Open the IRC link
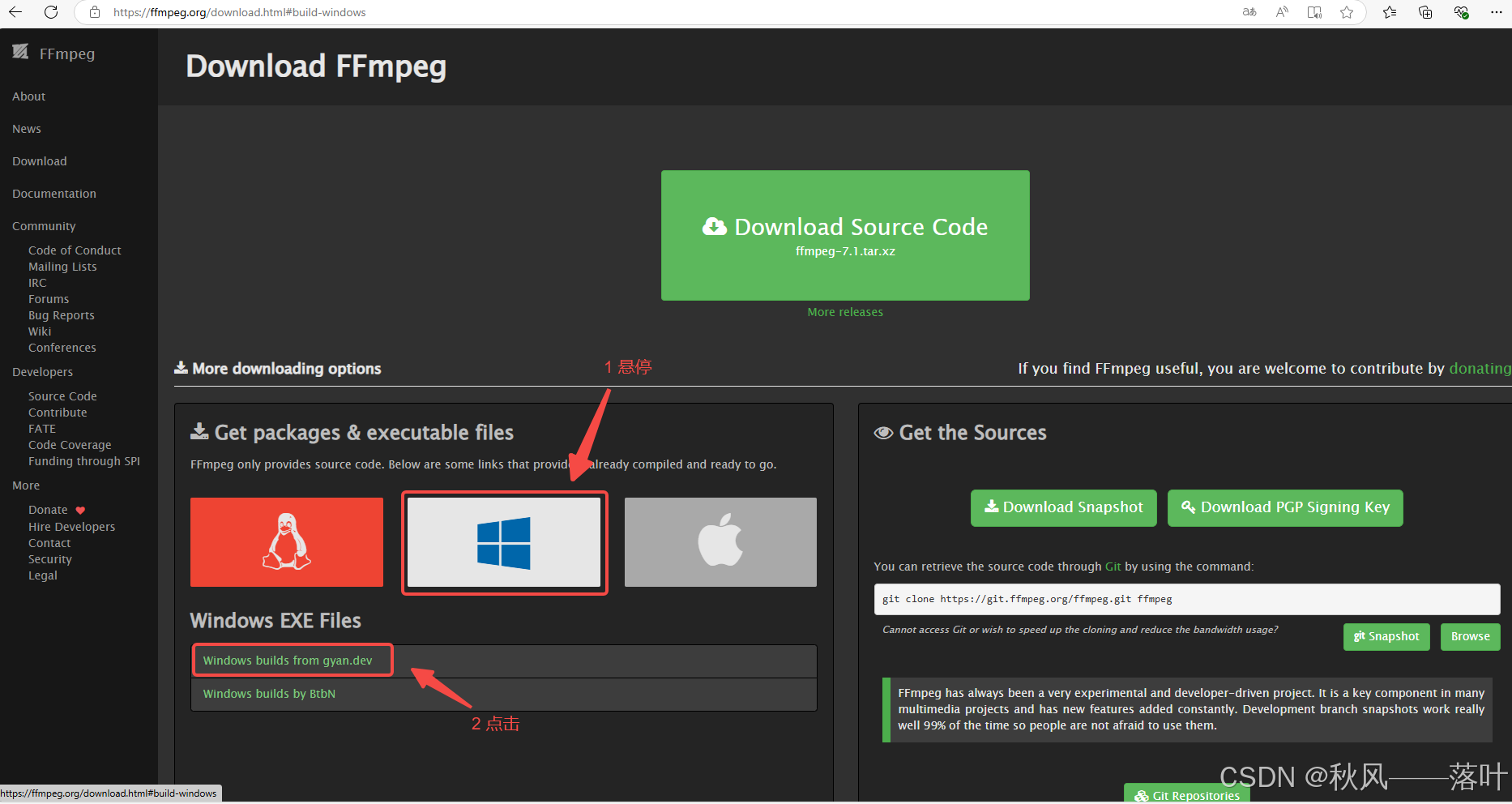This screenshot has width=1512, height=804. click(x=37, y=283)
